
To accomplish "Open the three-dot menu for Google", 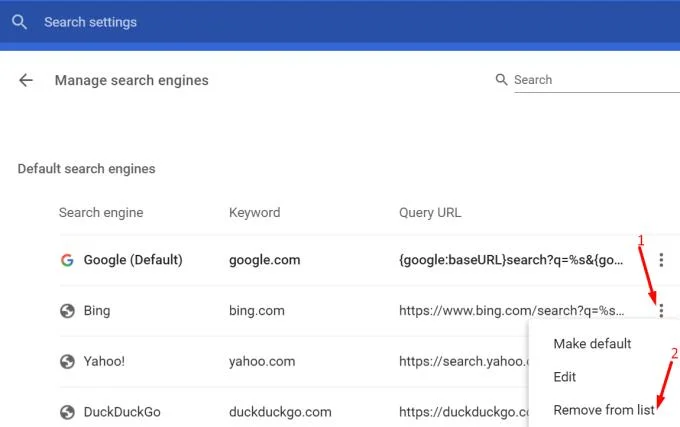I will (x=661, y=260).
